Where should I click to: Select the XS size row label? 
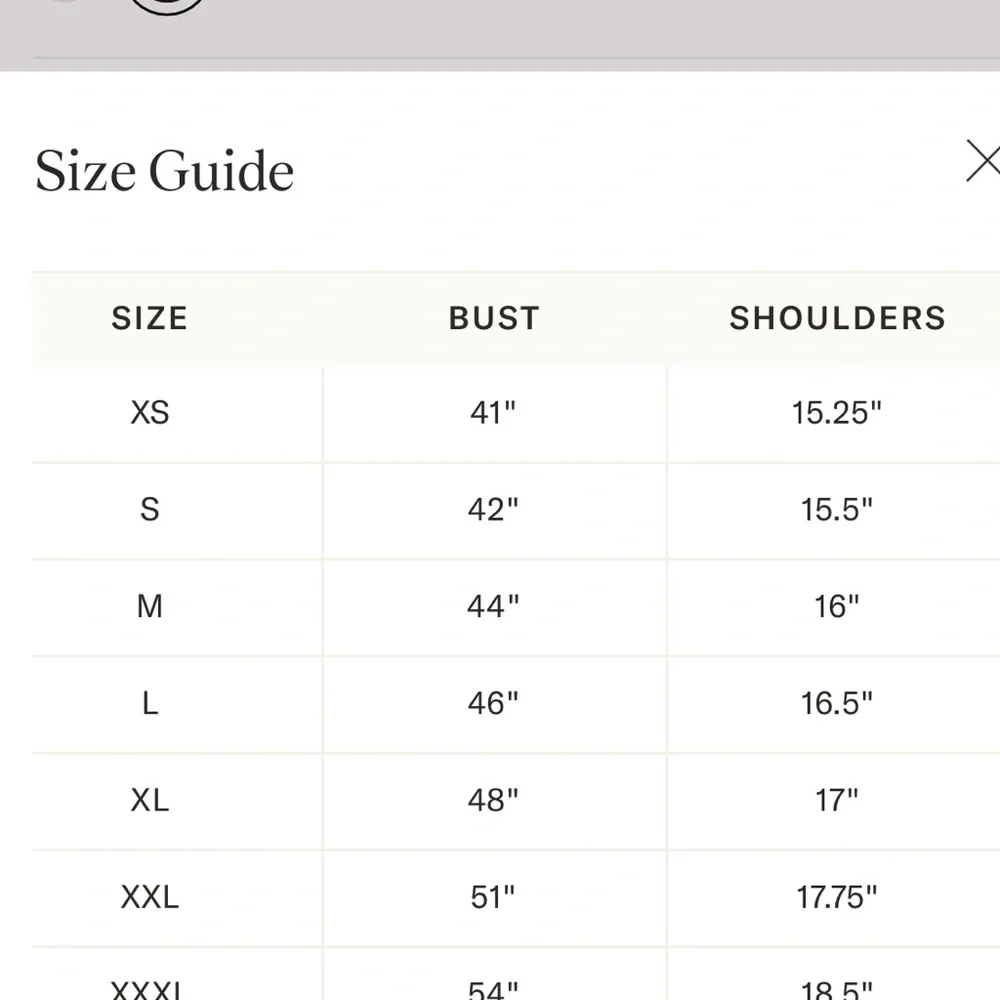pos(150,412)
